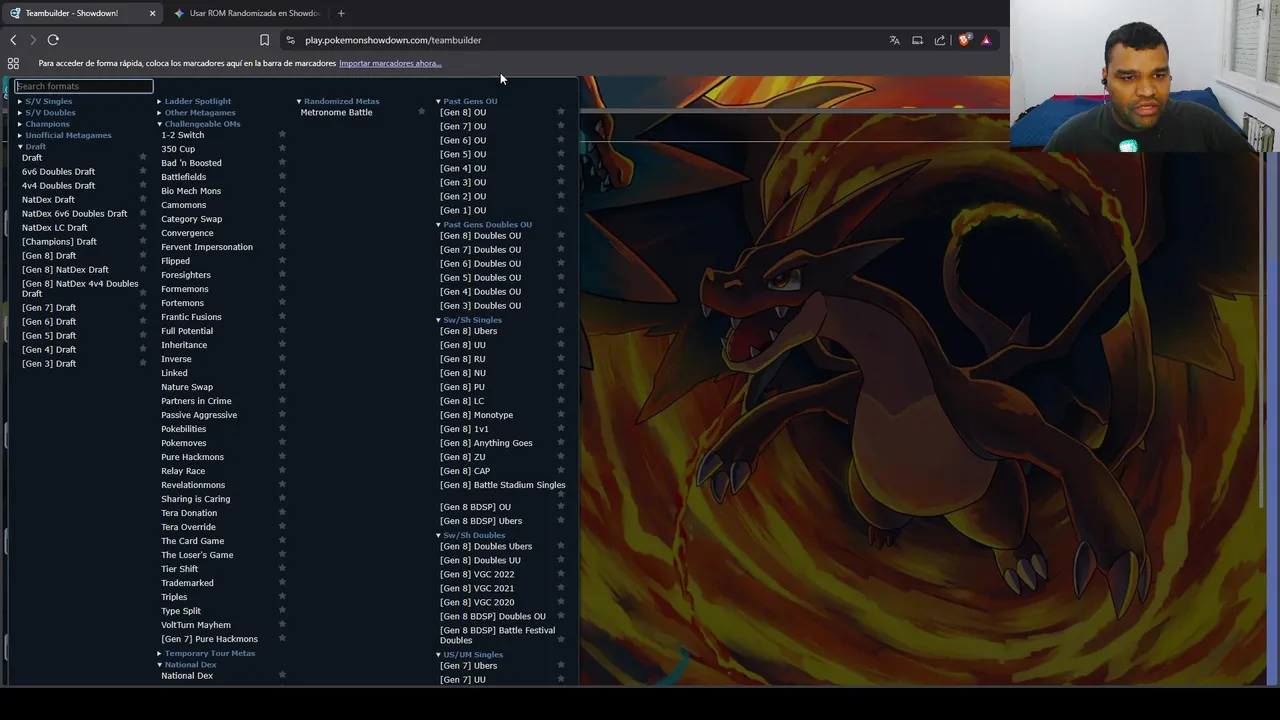Select the Metronome Battle format
Screen dimensions: 1280x720
(x=336, y=112)
